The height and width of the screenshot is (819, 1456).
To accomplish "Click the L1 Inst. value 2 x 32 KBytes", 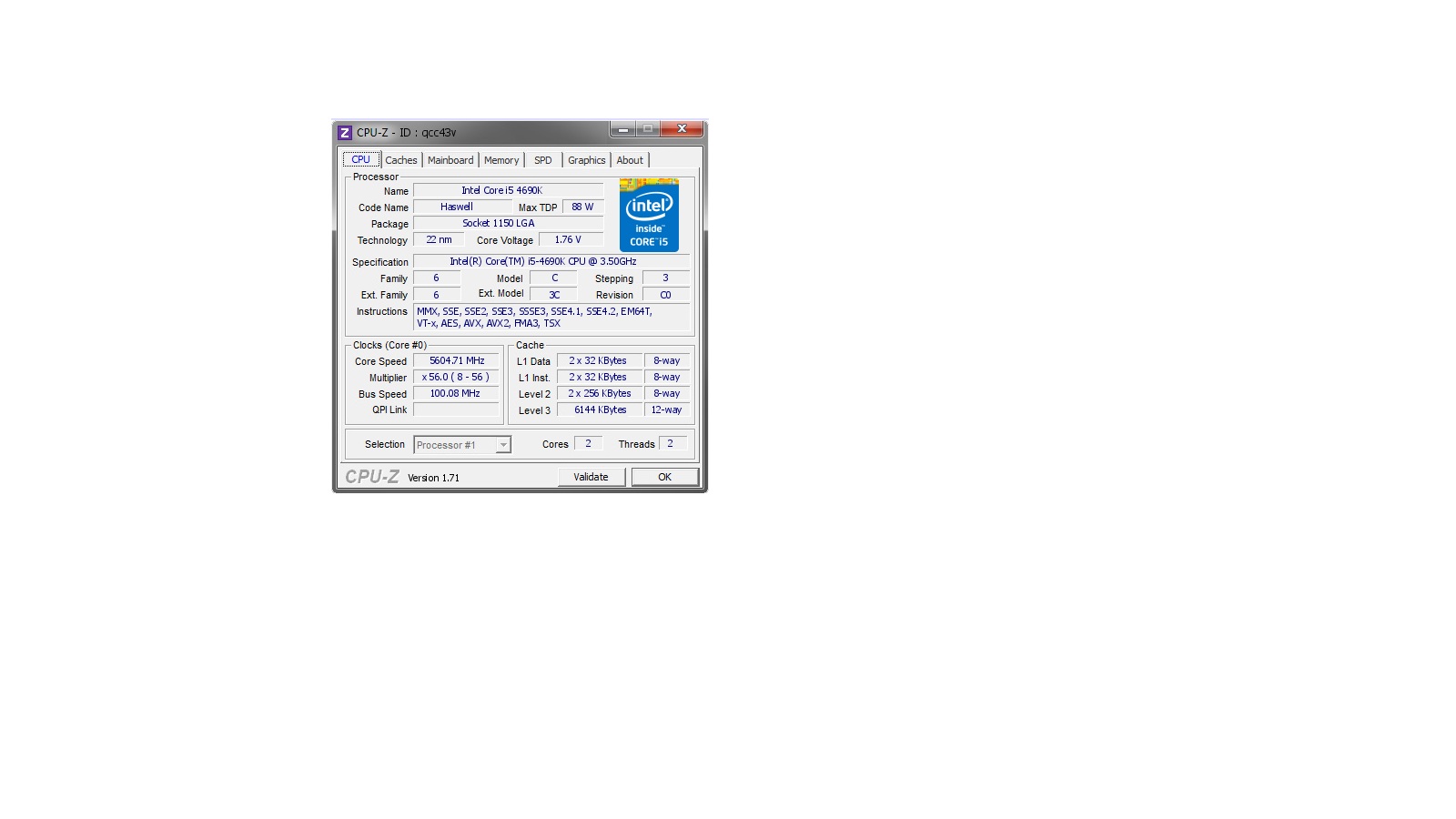I will 600,377.
